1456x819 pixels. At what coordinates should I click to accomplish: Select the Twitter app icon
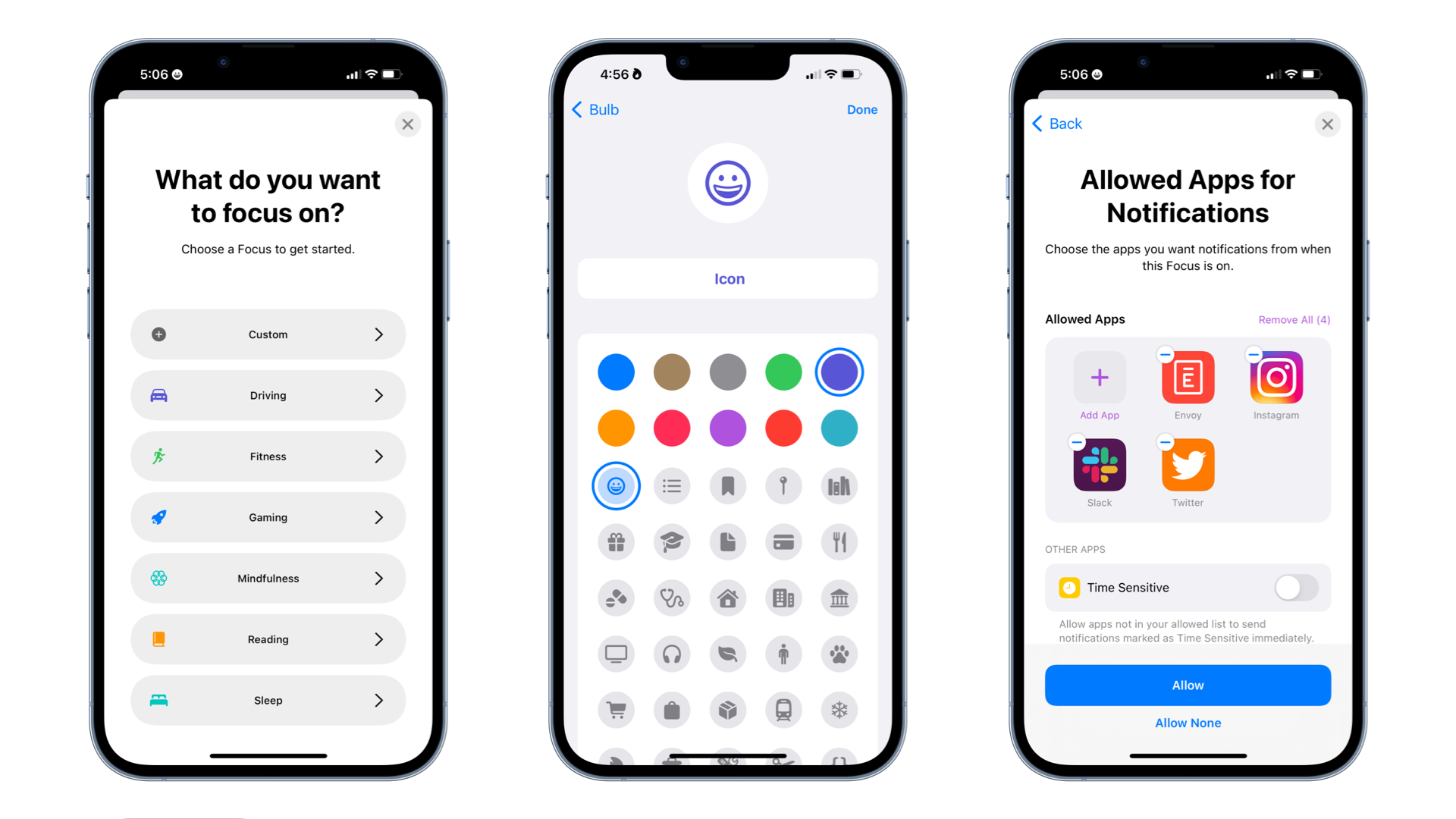click(x=1187, y=464)
